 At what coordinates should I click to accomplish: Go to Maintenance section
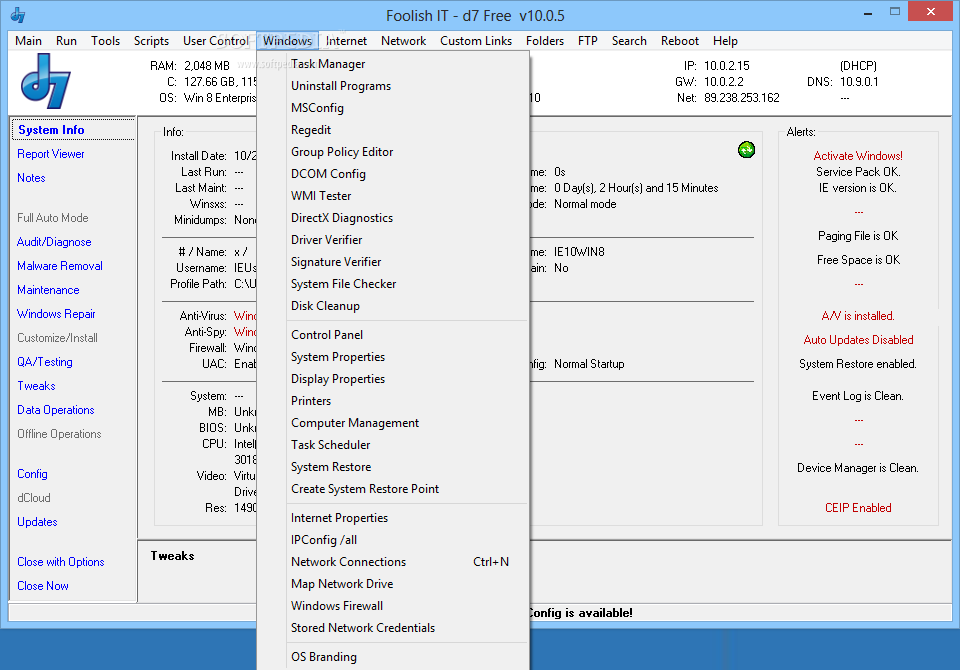[48, 290]
